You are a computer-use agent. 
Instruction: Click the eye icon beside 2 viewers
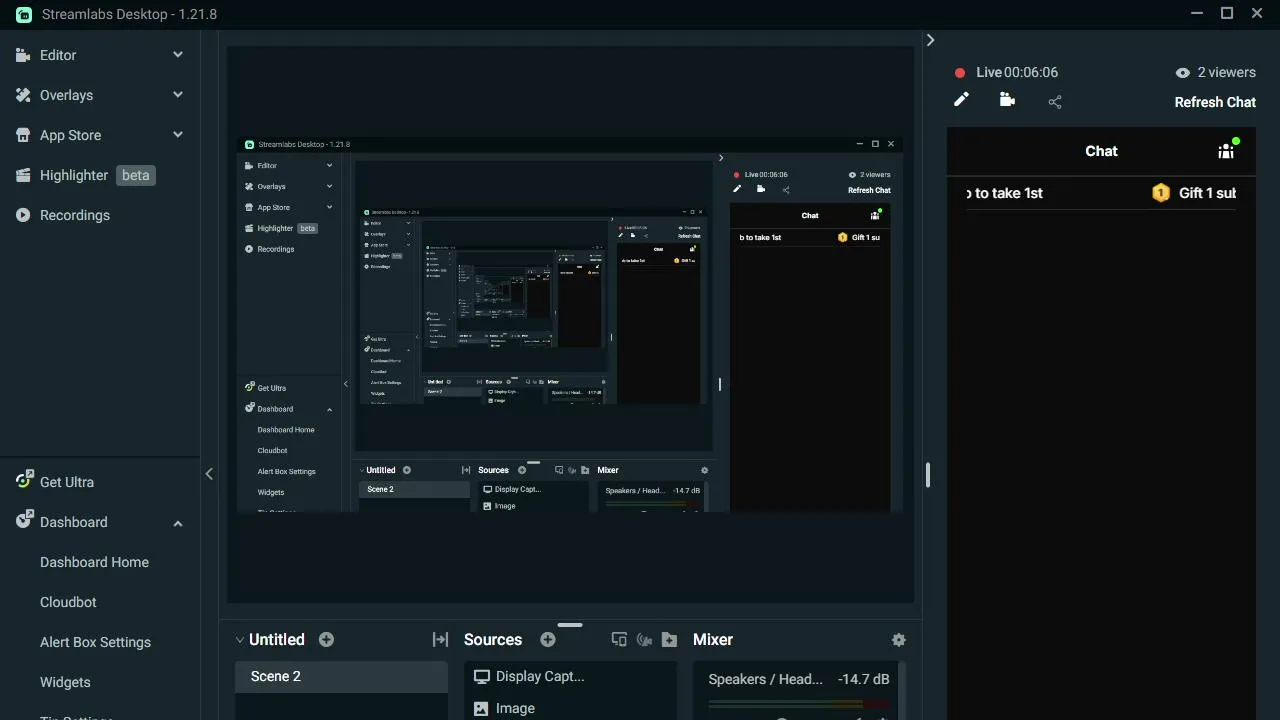[1183, 73]
